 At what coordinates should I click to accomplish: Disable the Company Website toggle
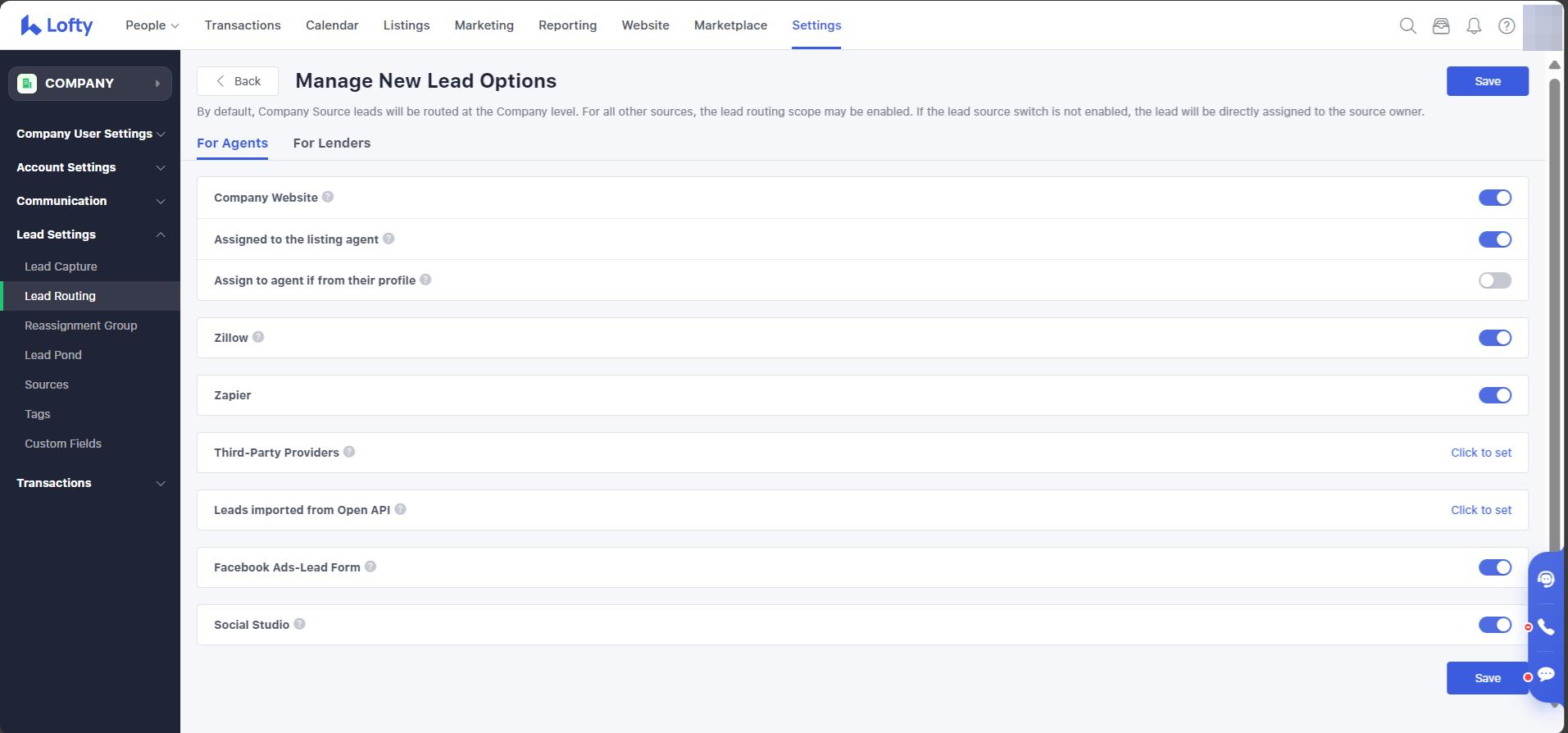click(x=1494, y=198)
